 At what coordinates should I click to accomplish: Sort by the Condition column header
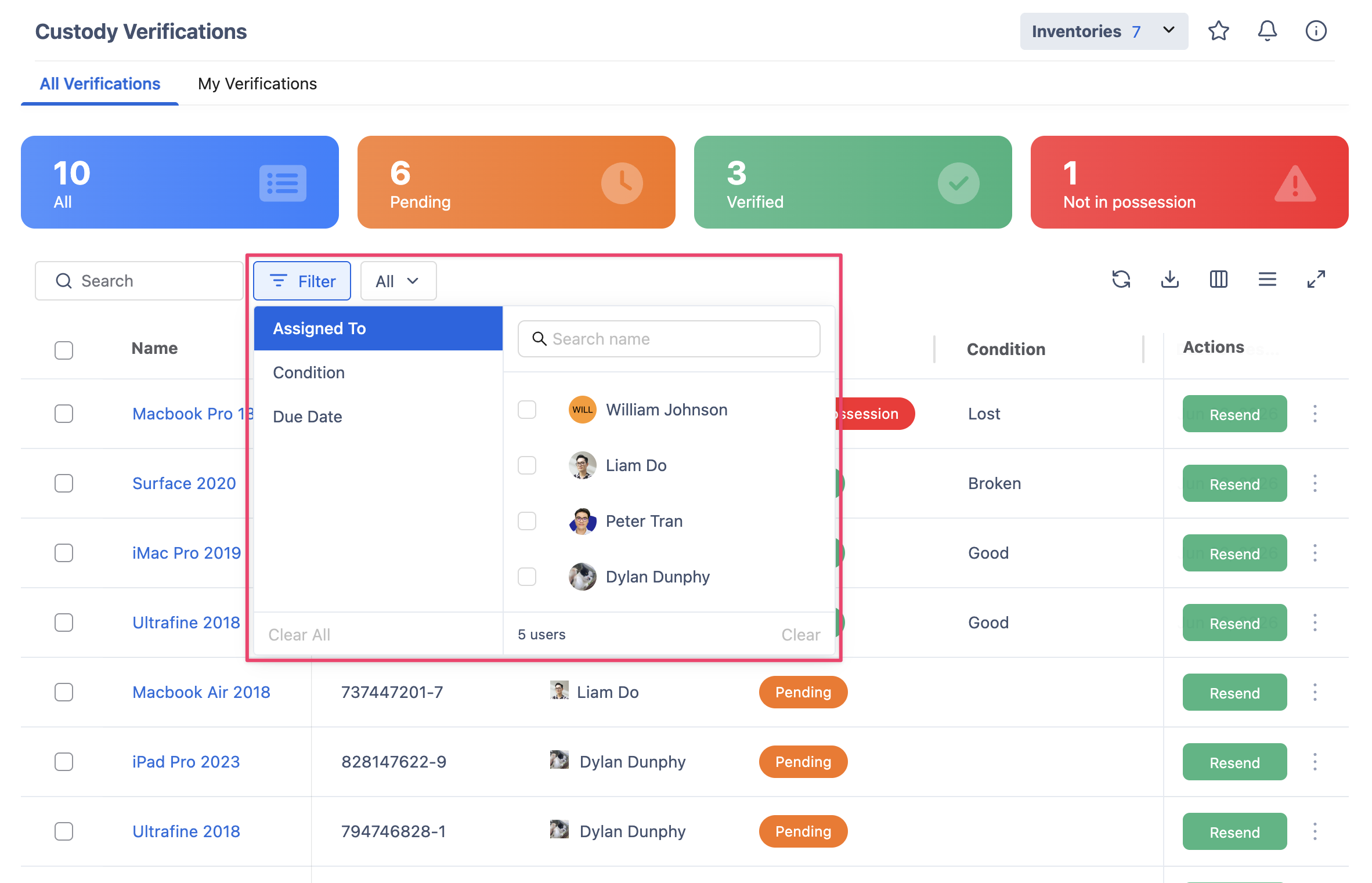tap(1006, 349)
